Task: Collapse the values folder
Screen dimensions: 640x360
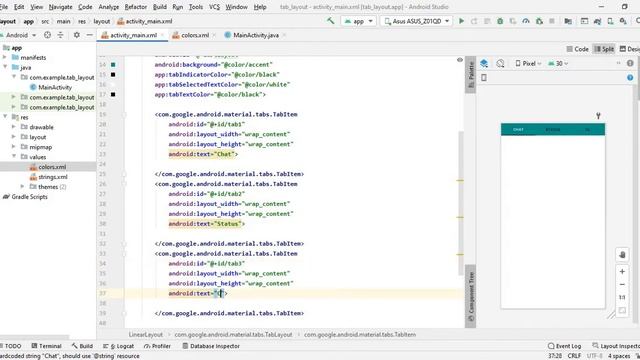Action: pos(14,157)
